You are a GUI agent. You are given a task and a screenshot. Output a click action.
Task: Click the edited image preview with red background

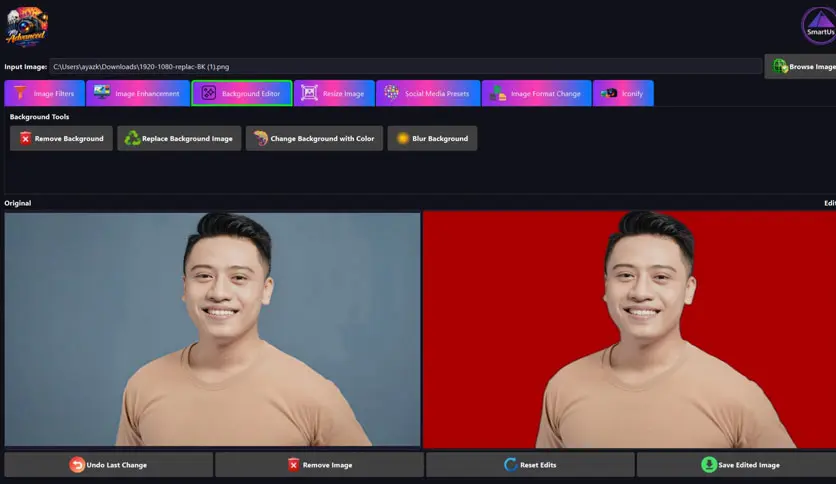click(x=630, y=329)
